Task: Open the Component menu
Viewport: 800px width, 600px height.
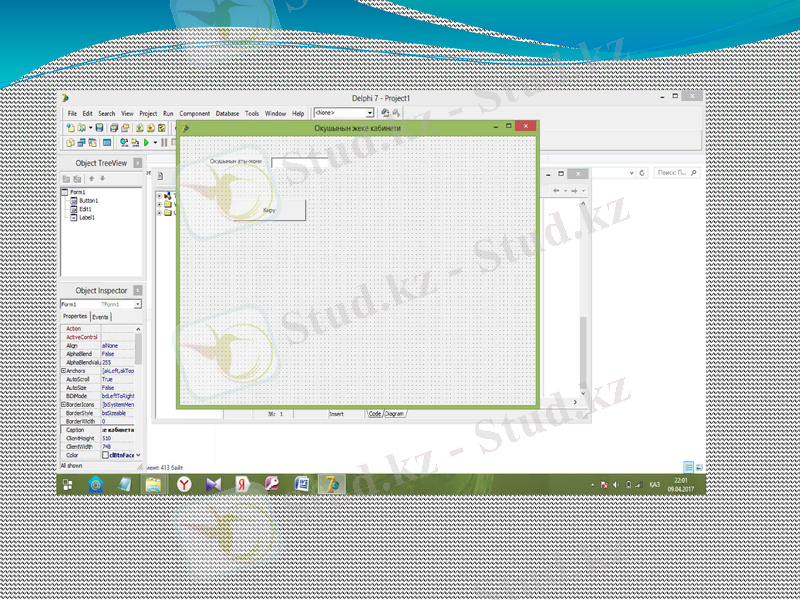Action: [x=194, y=113]
